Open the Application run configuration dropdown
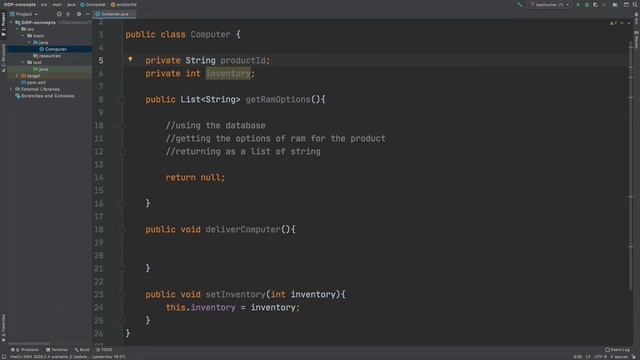 [550, 4]
